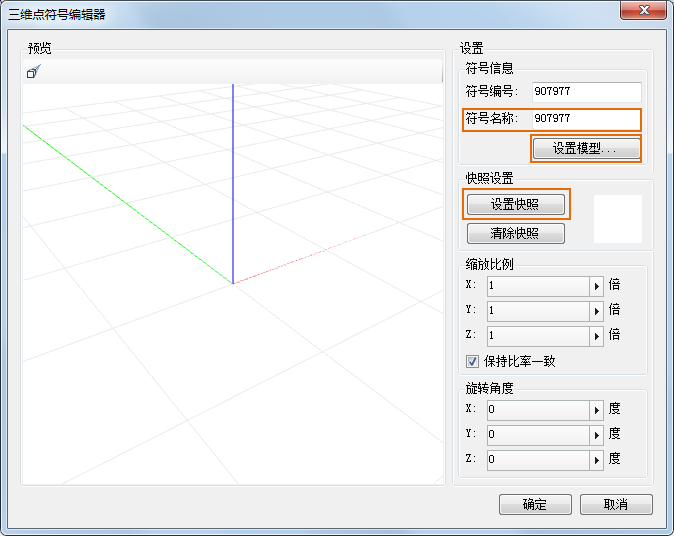Click the 旋转角度 Y value field
This screenshot has height=536, width=674.
point(538,435)
